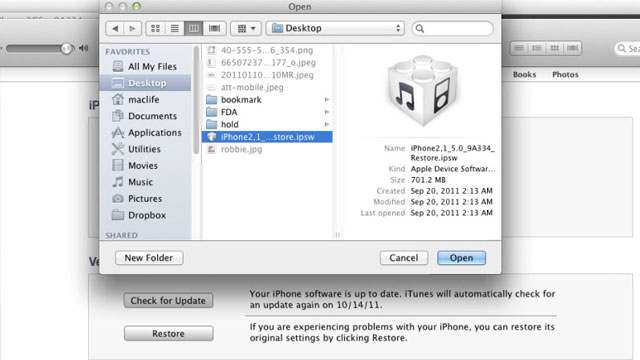Viewport: 640px width, 360px height.
Task: Click the Dropbox folder icon
Action: point(118,215)
